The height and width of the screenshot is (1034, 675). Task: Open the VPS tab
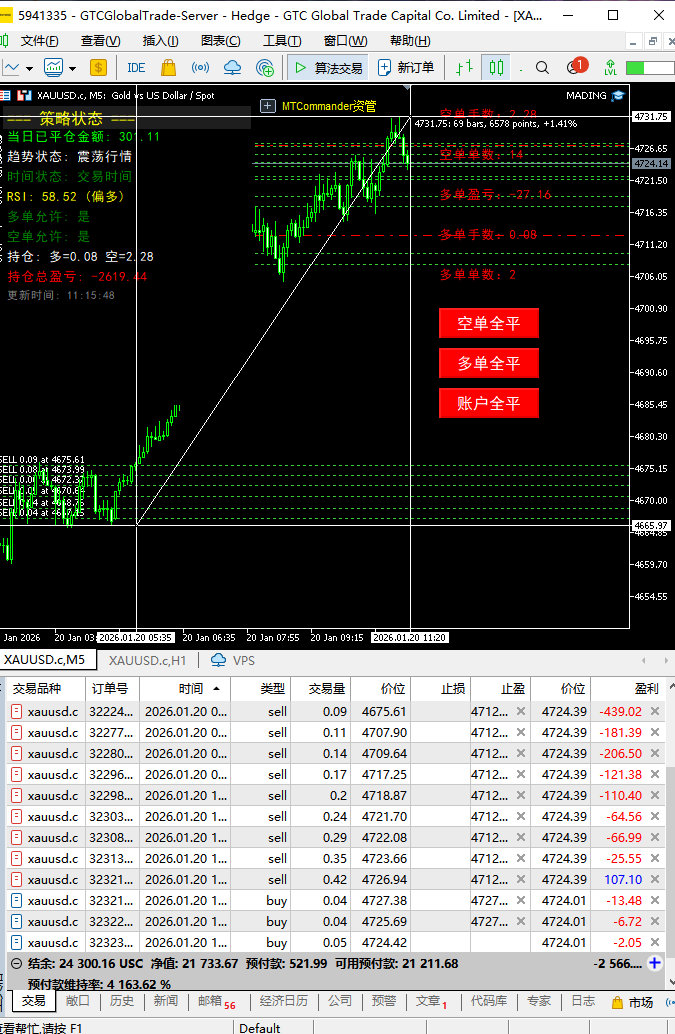pyautogui.click(x=233, y=660)
